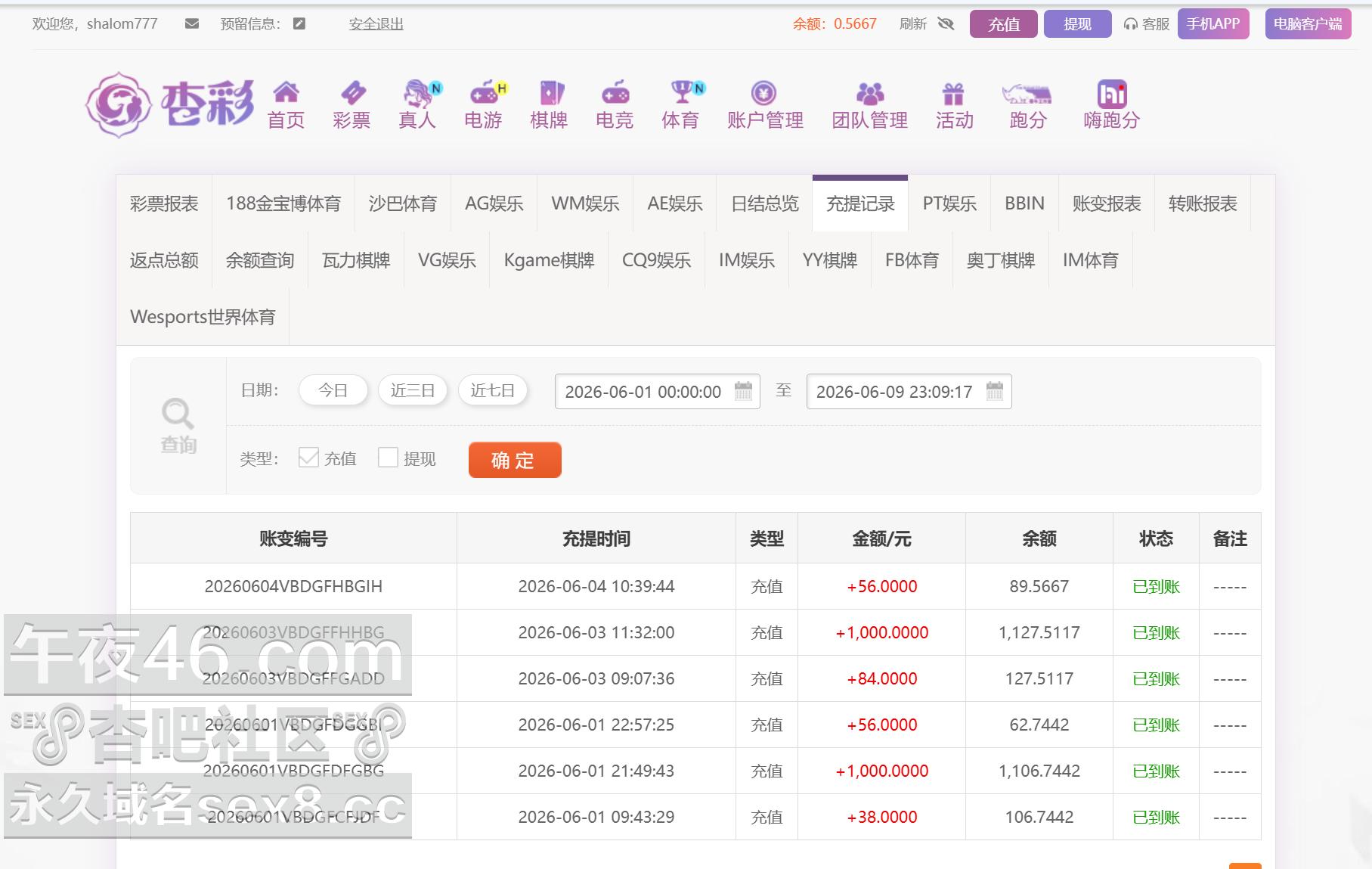Edit reserved info pencil icon

click(299, 24)
